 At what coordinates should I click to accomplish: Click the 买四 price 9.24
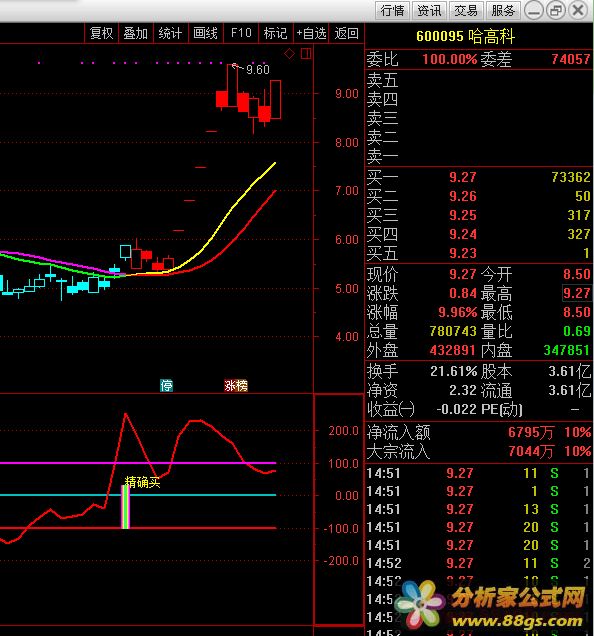point(463,234)
